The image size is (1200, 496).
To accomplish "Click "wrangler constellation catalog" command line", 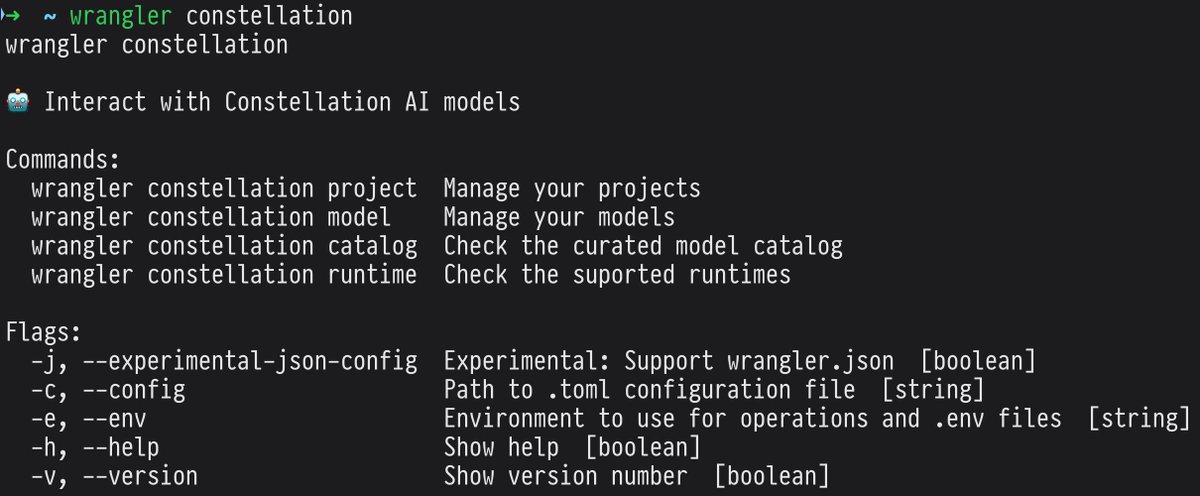I will (x=224, y=246).
